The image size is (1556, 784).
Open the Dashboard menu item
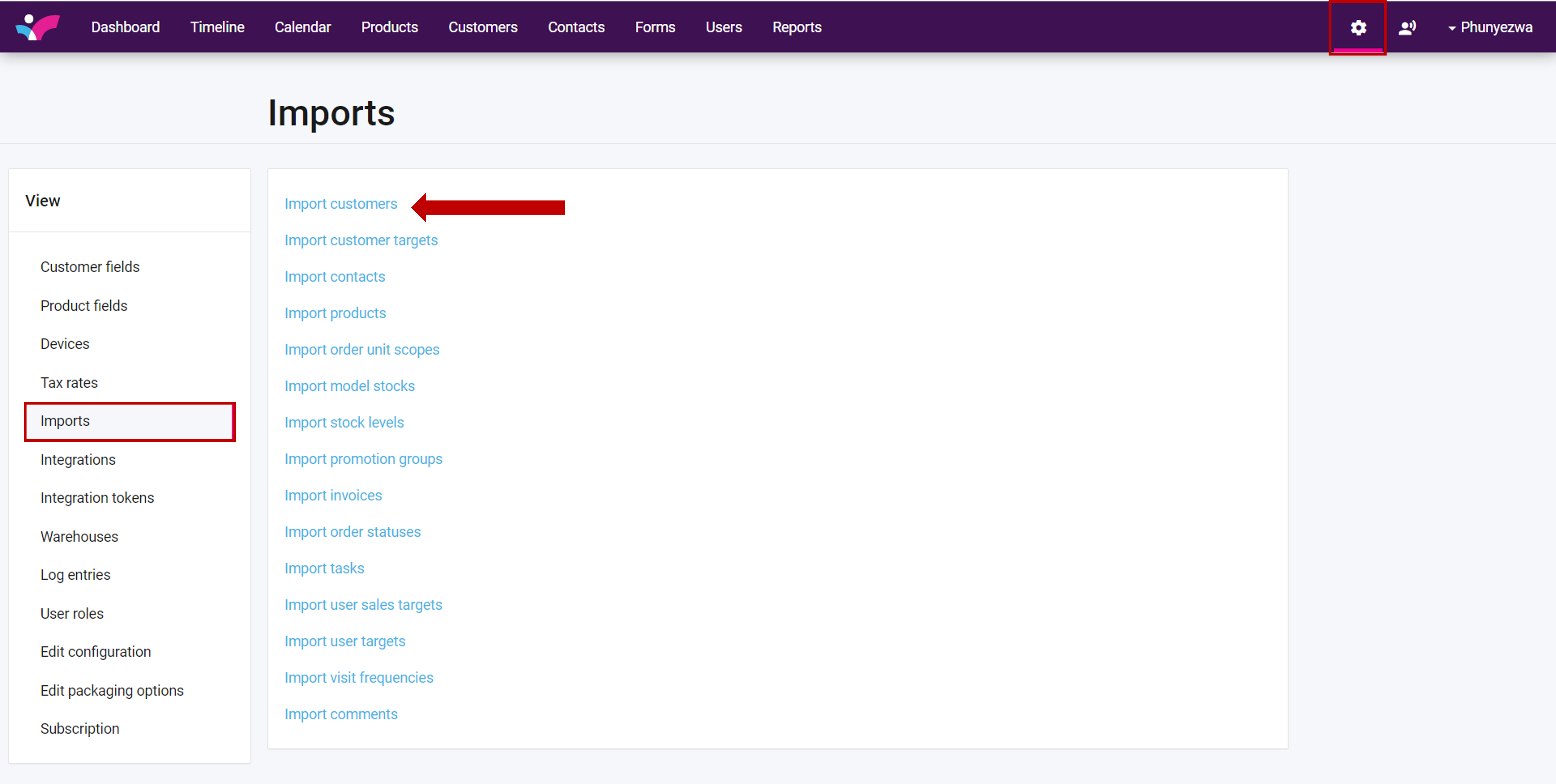pos(125,28)
